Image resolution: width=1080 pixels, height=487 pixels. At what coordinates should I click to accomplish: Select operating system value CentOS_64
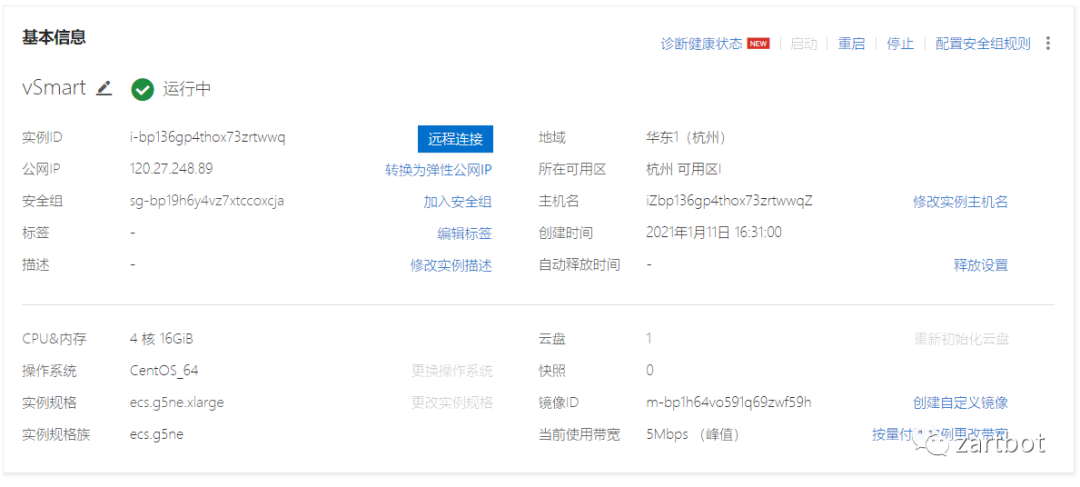(x=164, y=371)
